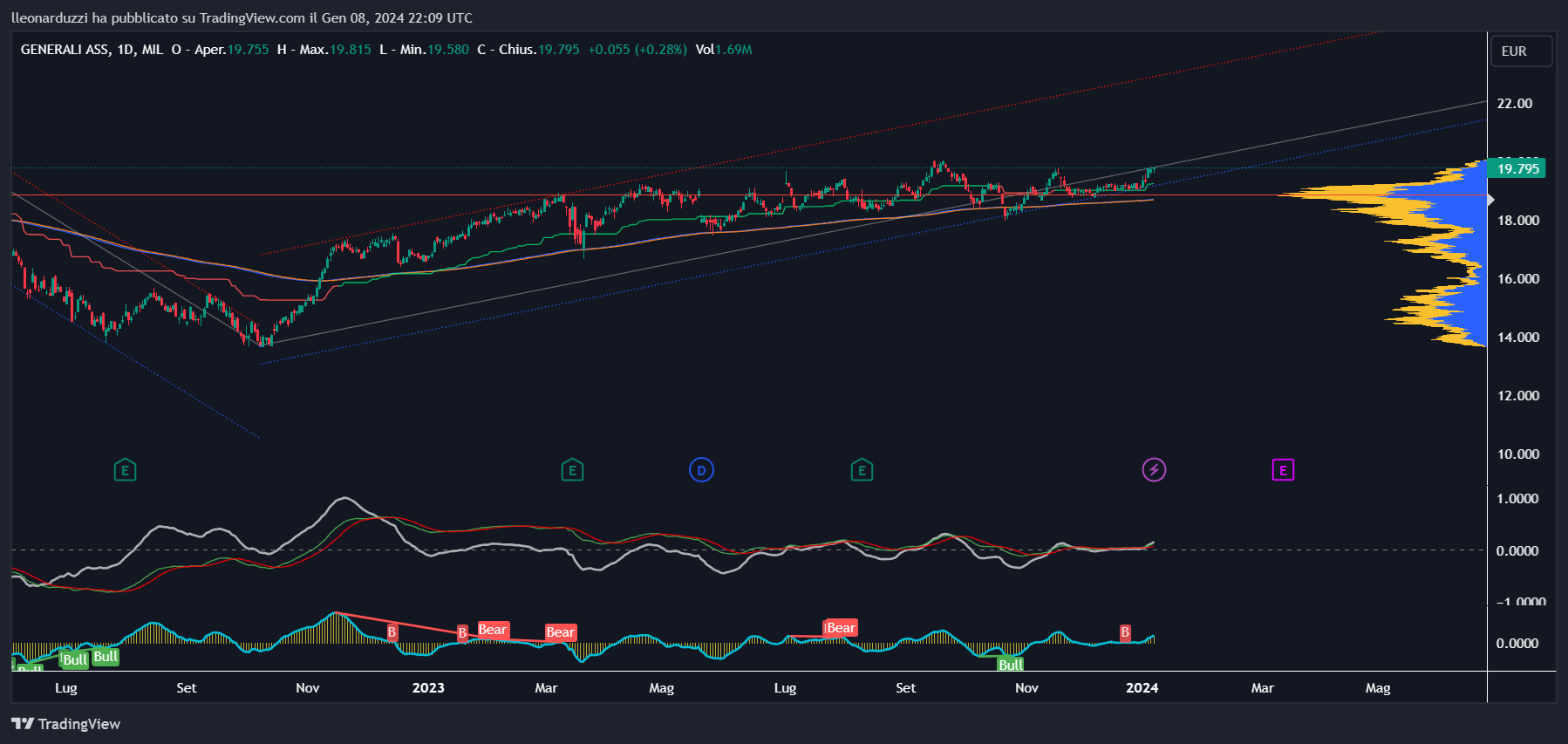Image resolution: width=1568 pixels, height=744 pixels.
Task: Click the Mar label after 2024
Action: [x=1263, y=688]
